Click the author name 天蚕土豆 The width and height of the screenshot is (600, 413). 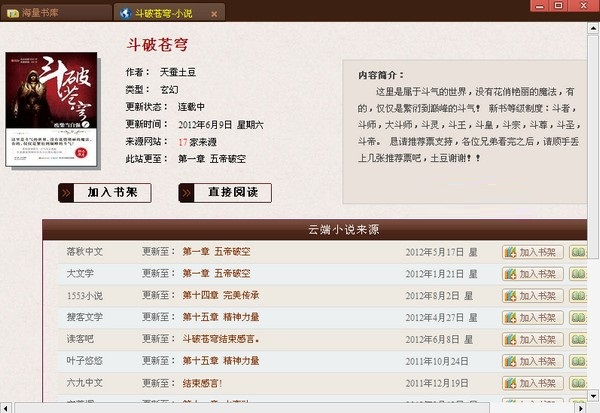tap(178, 72)
